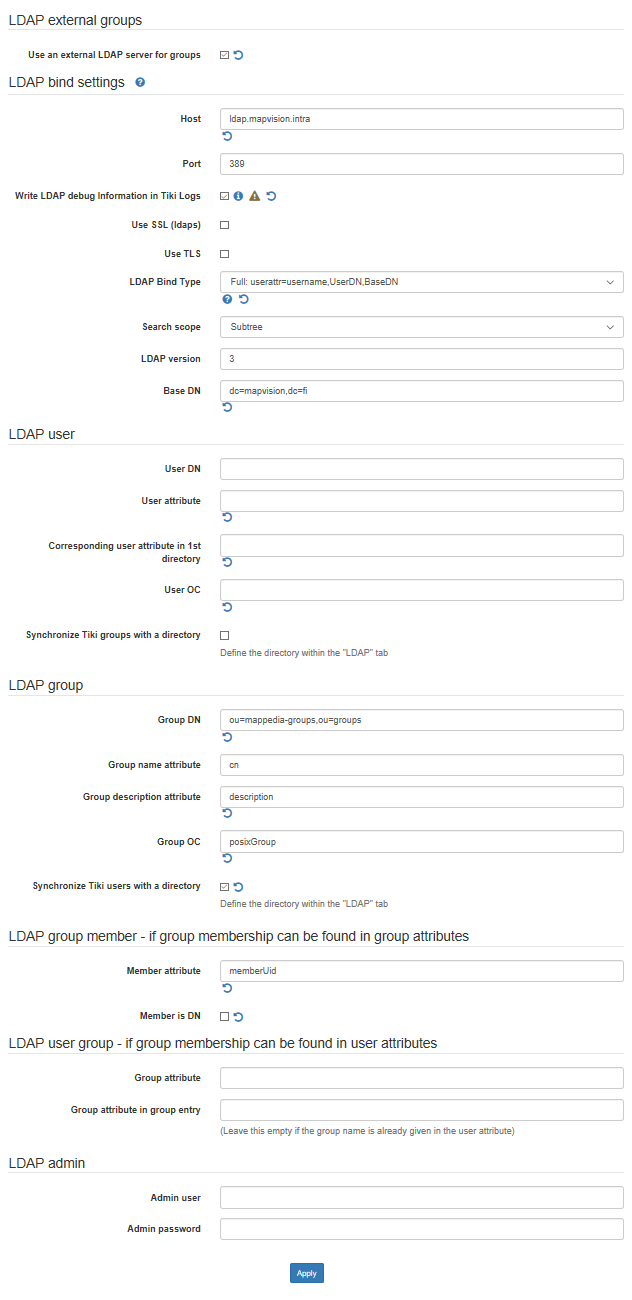Screen dimensions: 632x1300
Task: Toggle the Member is DN checkbox
Action: tap(224, 1016)
